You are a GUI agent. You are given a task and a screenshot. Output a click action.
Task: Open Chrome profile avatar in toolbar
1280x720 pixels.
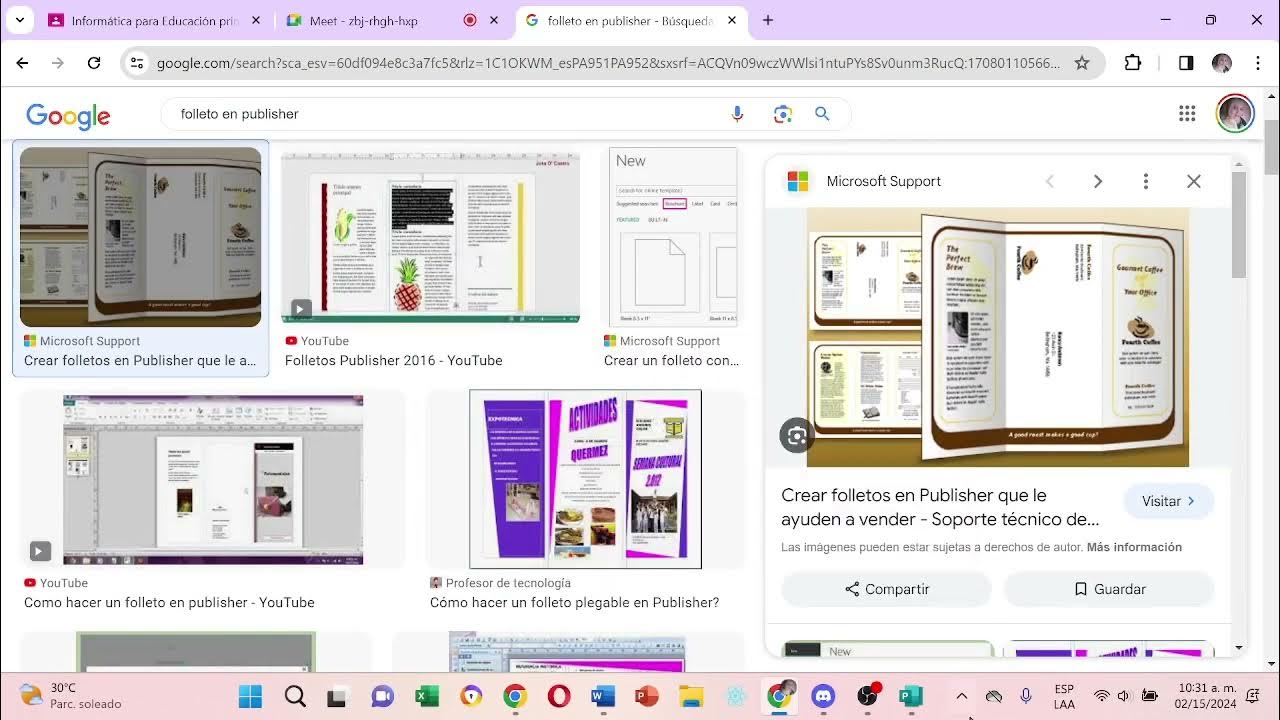(x=1221, y=63)
